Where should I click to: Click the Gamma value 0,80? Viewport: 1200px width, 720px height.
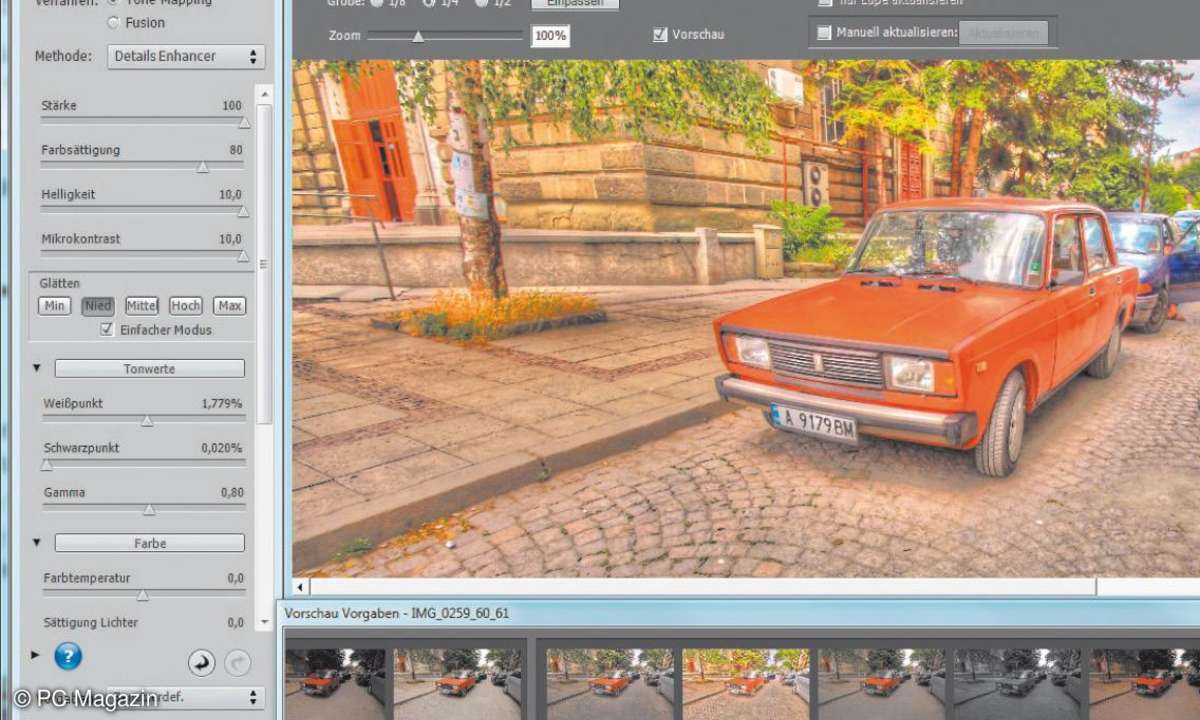[232, 492]
